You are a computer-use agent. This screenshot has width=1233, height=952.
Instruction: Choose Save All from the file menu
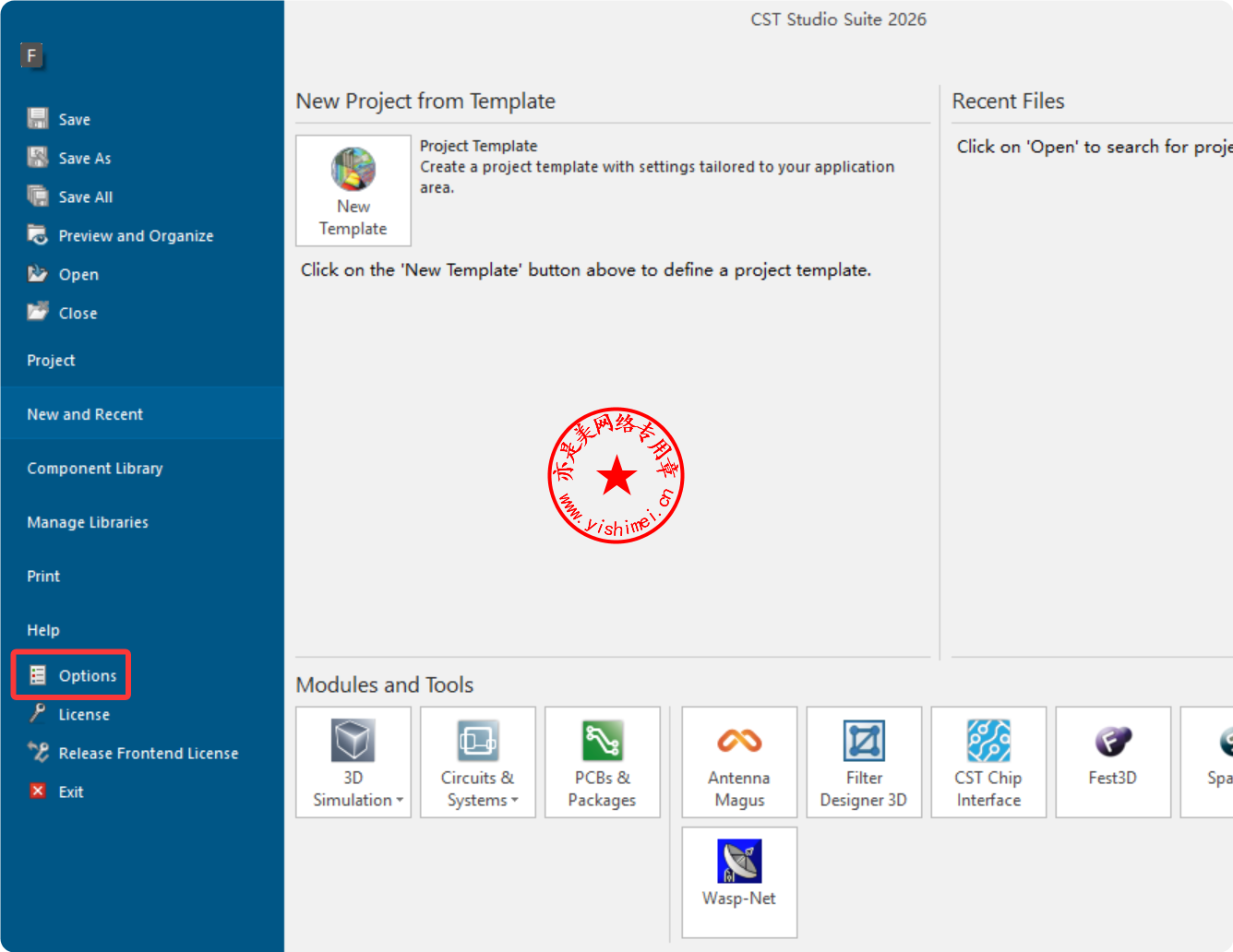click(x=85, y=197)
